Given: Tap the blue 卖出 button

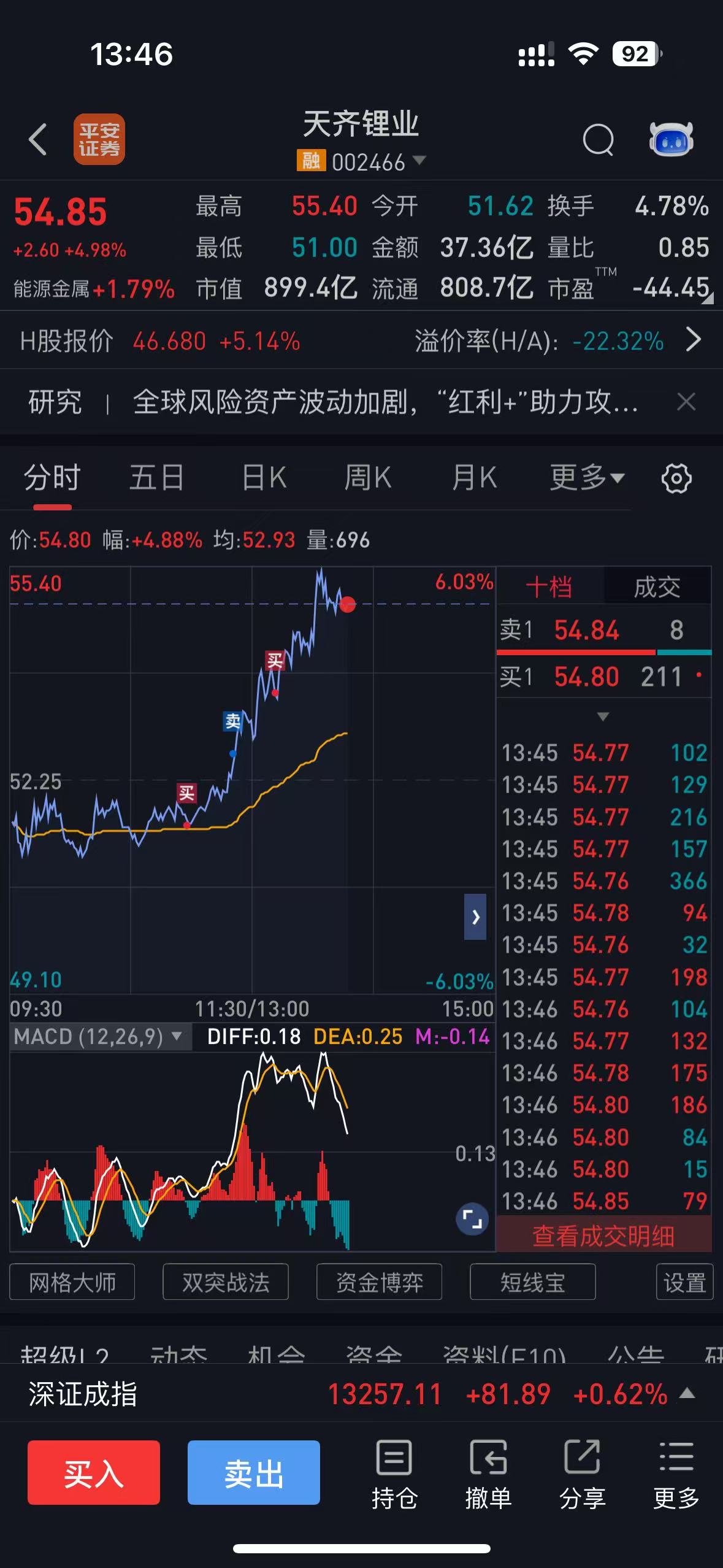Looking at the screenshot, I should click(254, 1472).
